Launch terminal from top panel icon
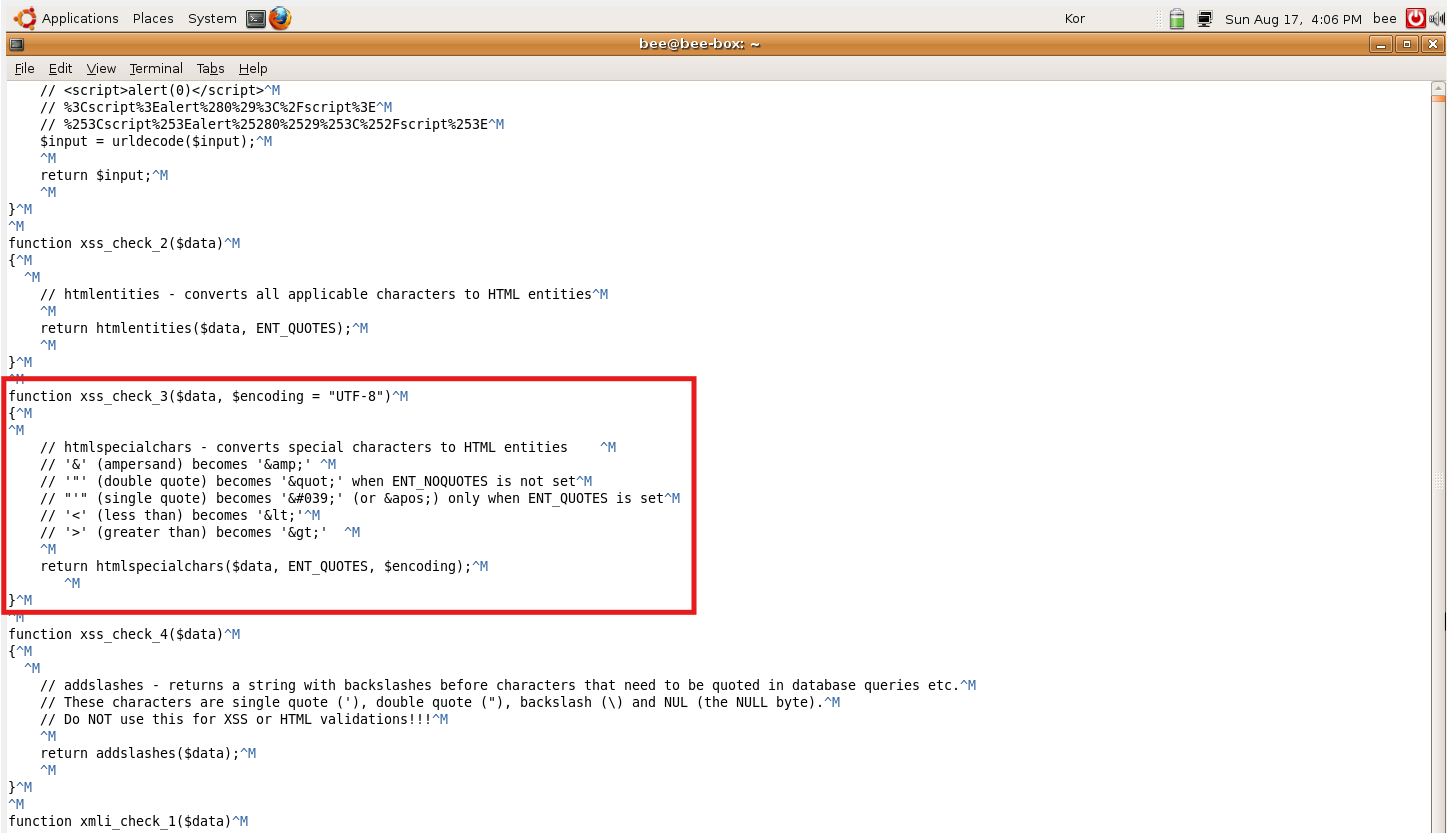The width and height of the screenshot is (1447, 833). [x=256, y=18]
